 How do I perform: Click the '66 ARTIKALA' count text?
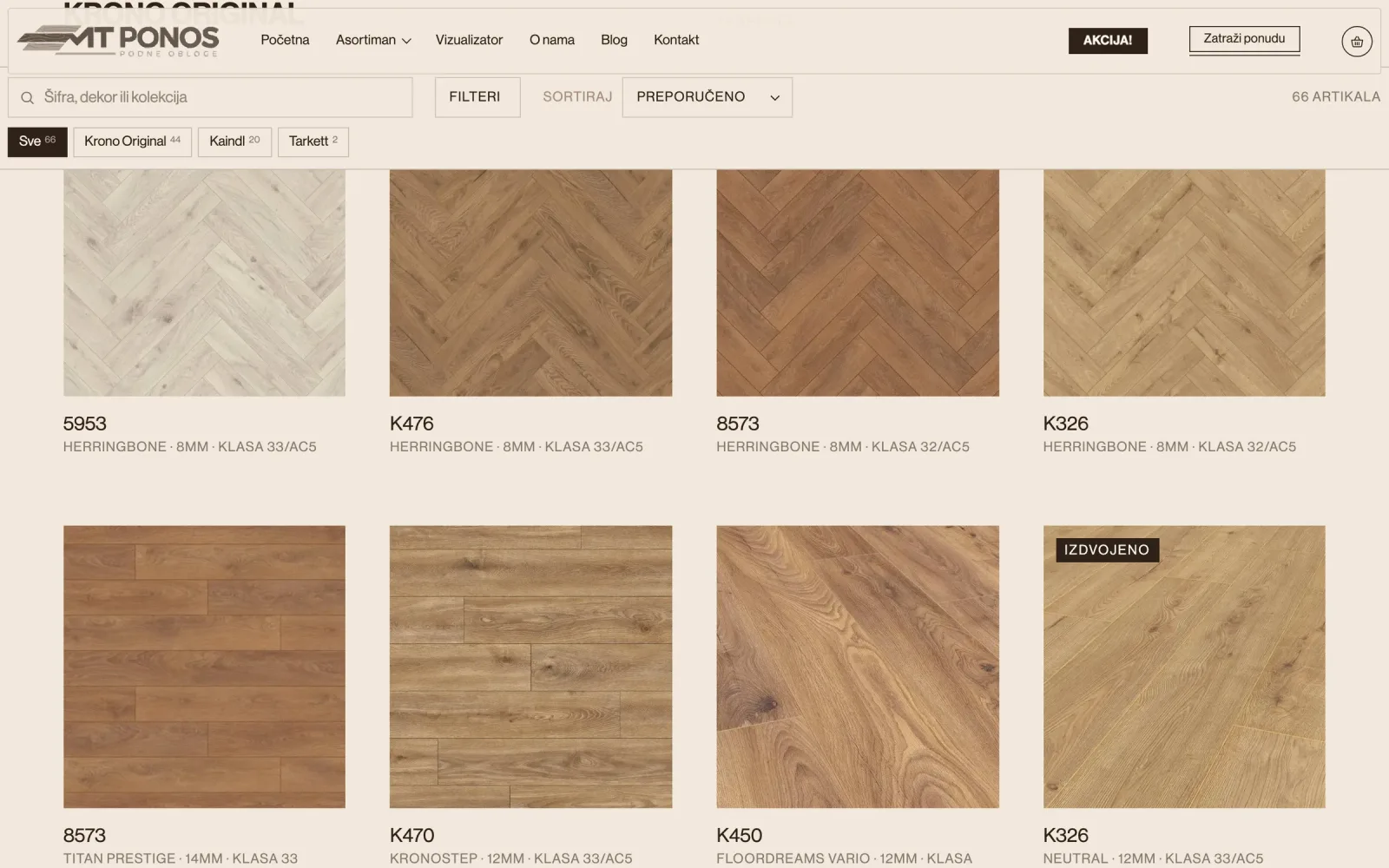(x=1335, y=97)
